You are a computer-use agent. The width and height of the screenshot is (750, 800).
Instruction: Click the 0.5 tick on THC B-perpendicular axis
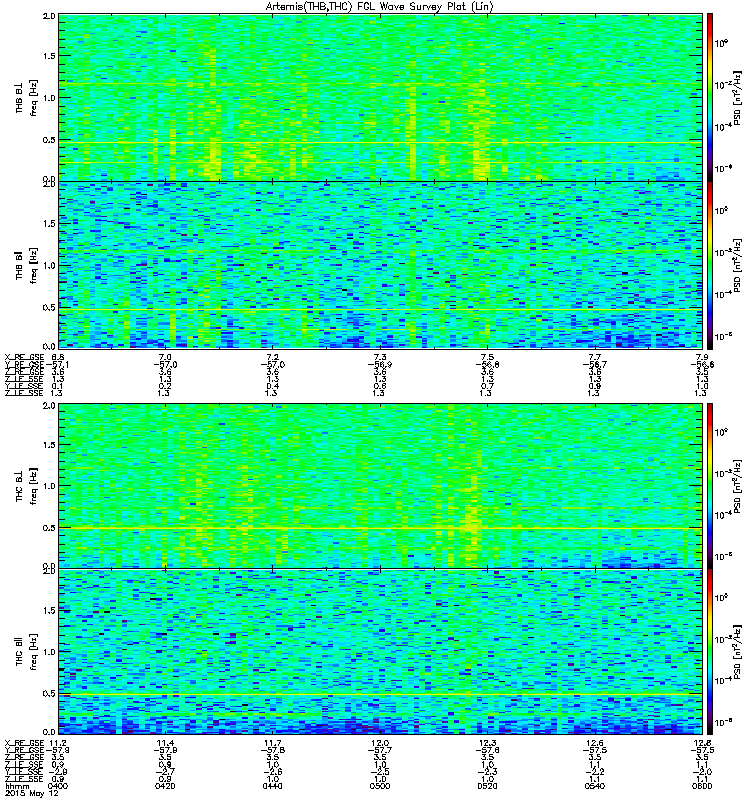[x=49, y=528]
